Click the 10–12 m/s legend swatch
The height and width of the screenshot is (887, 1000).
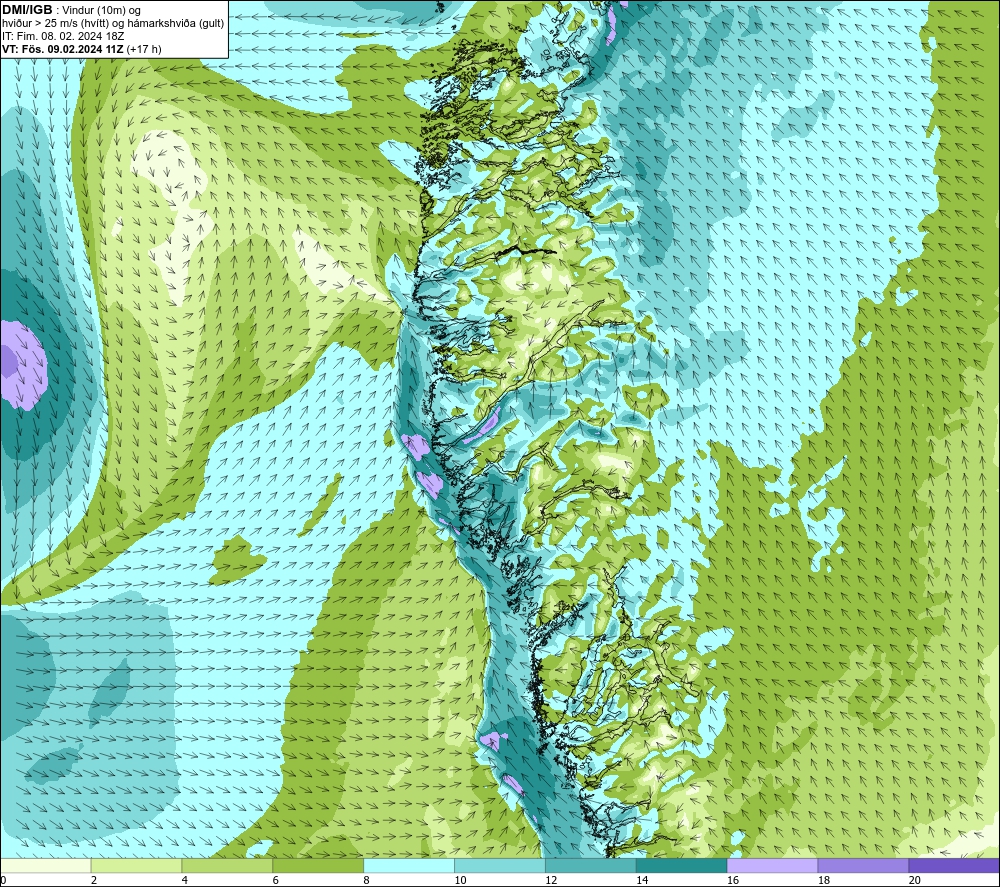500,865
